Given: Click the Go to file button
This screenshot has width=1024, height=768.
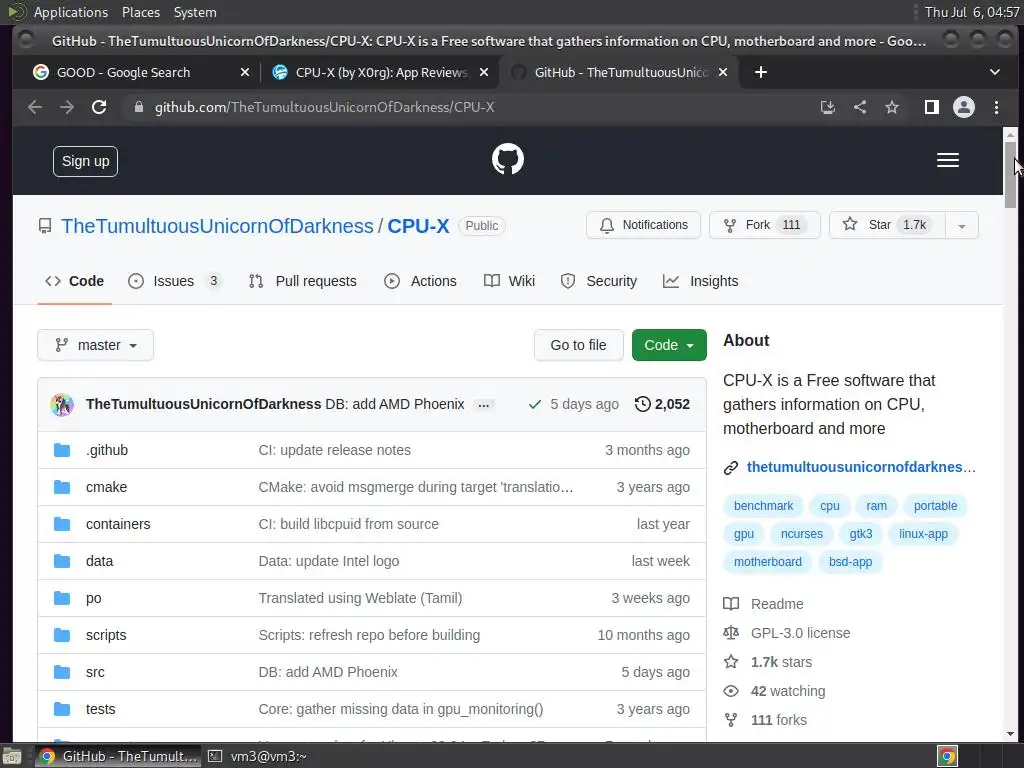Looking at the screenshot, I should pyautogui.click(x=578, y=345).
